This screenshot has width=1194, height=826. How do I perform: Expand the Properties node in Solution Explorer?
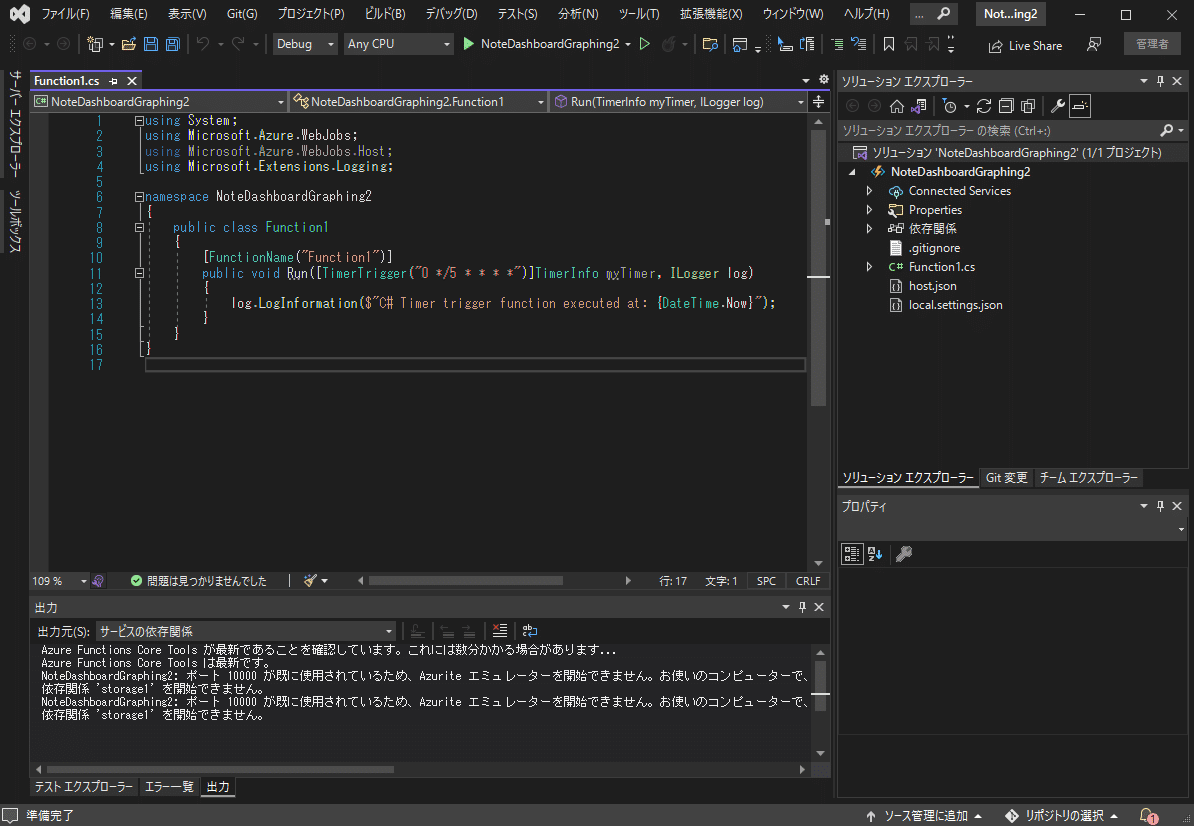click(x=870, y=210)
